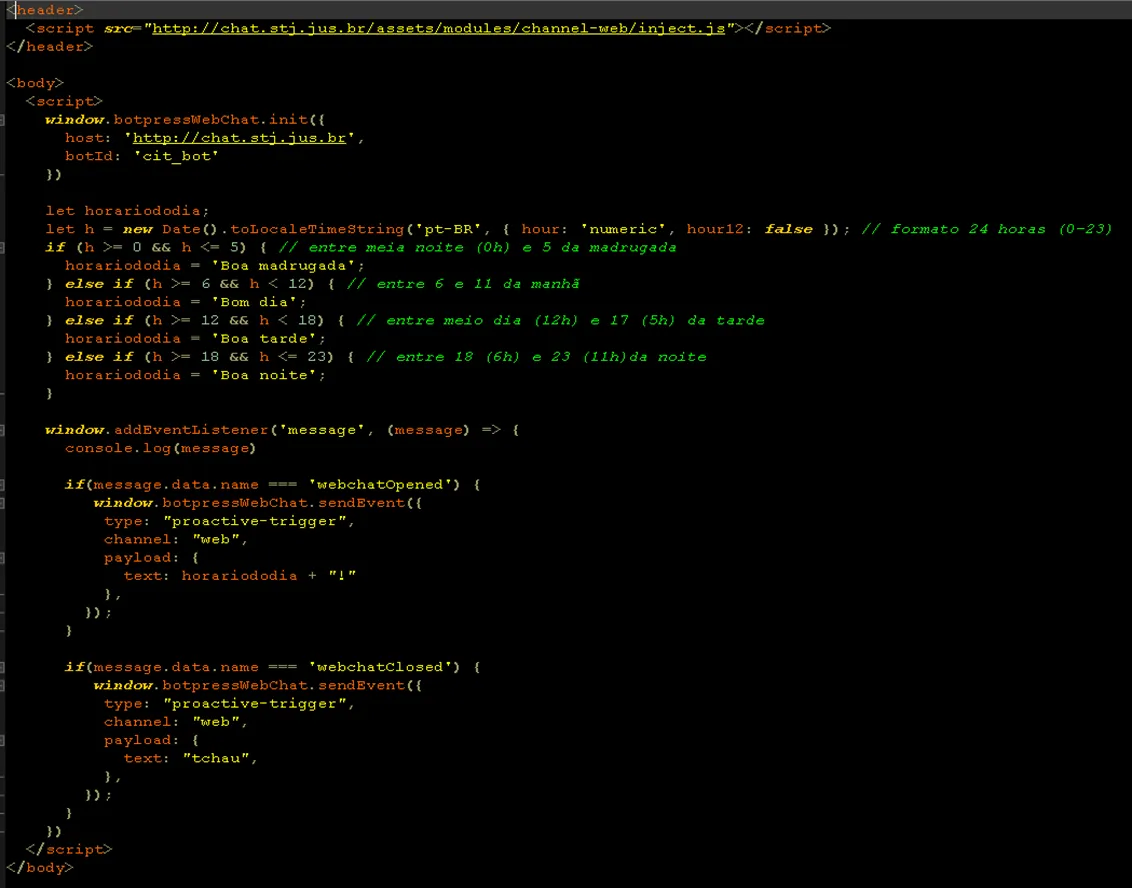Click the 'horariododia + "!"' expression
This screenshot has width=1132, height=888.
tap(269, 576)
